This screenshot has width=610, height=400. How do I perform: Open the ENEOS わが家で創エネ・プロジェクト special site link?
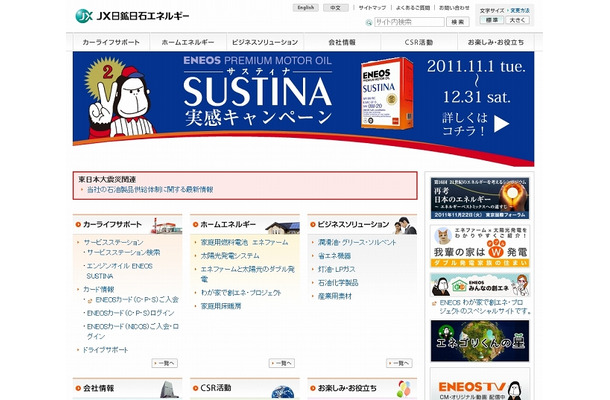coord(485,307)
